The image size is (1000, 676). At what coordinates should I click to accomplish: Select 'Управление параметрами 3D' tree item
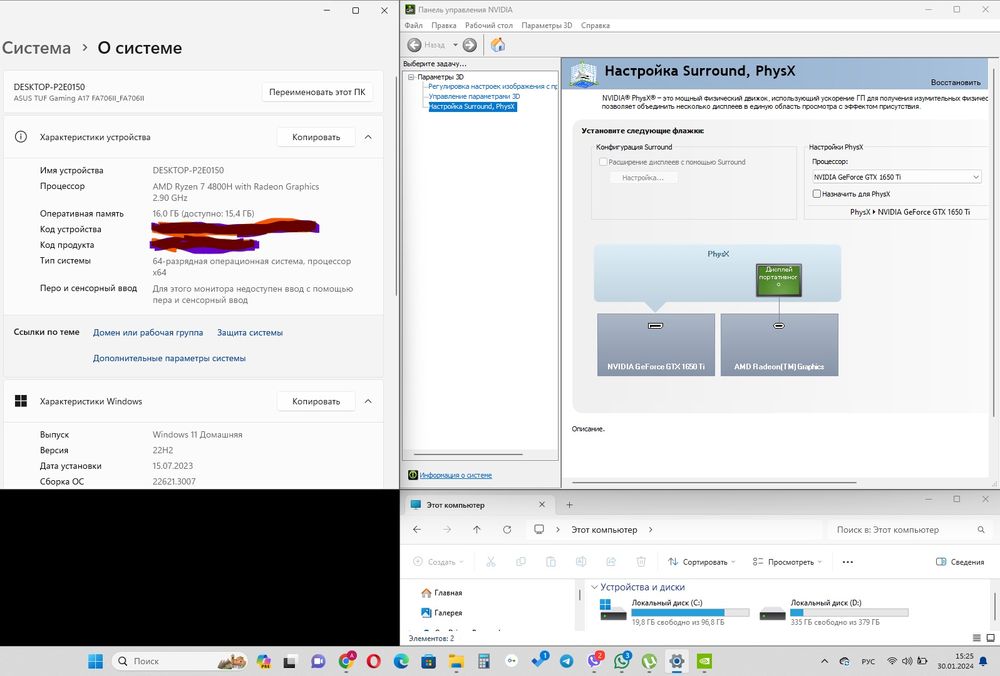[474, 96]
